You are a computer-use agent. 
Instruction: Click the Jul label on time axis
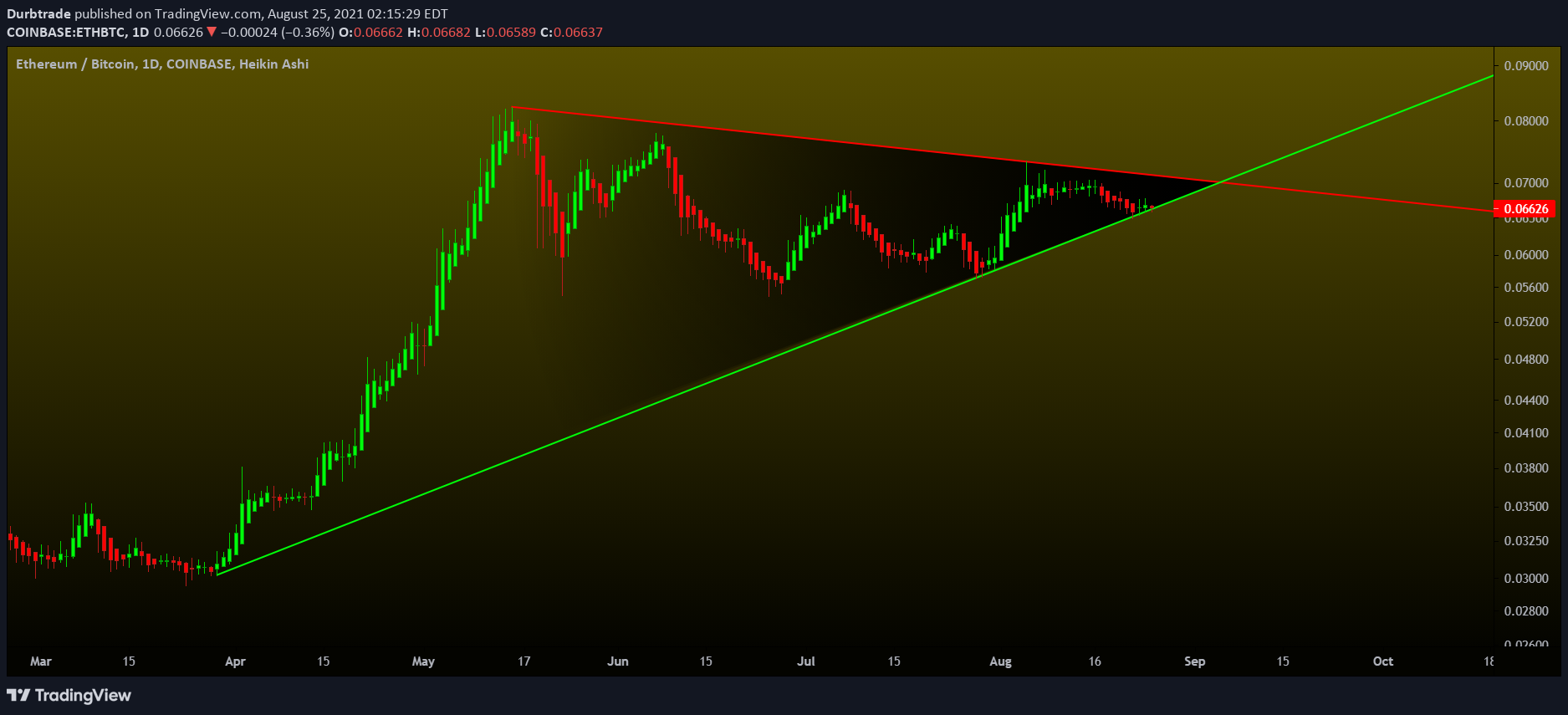(805, 661)
